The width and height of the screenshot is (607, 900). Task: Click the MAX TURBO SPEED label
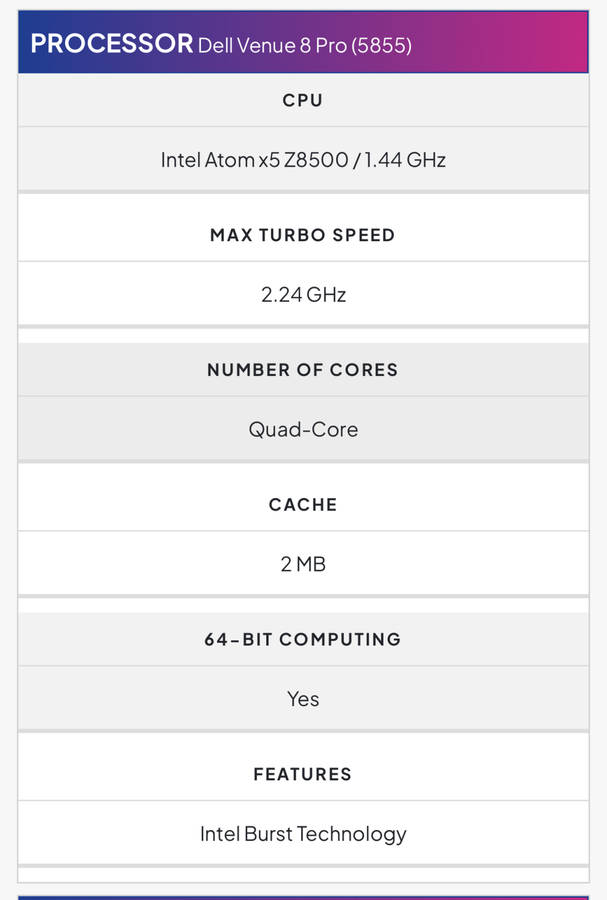303,235
